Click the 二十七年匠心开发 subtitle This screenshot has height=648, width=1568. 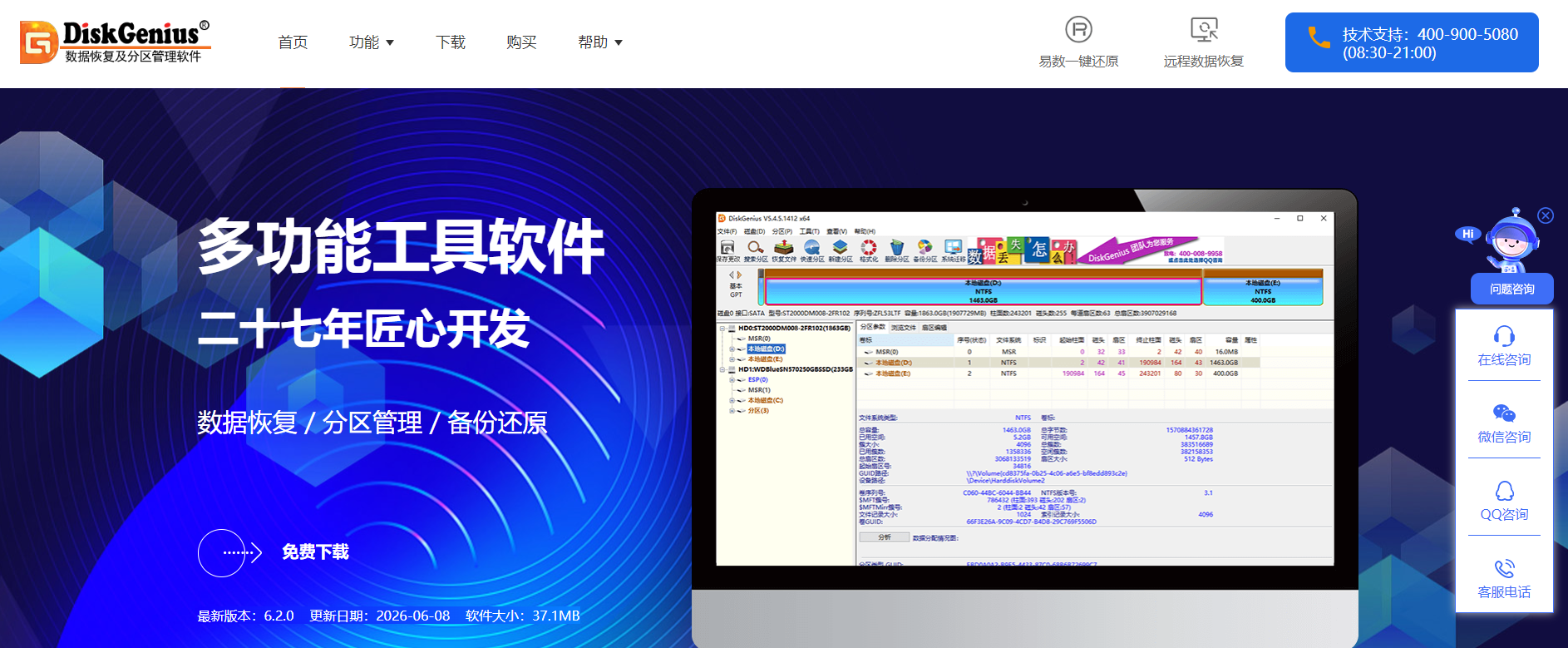pos(363,328)
